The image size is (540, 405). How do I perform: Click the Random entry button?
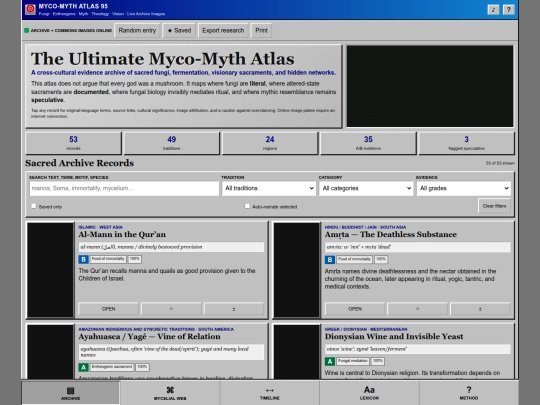point(137,30)
